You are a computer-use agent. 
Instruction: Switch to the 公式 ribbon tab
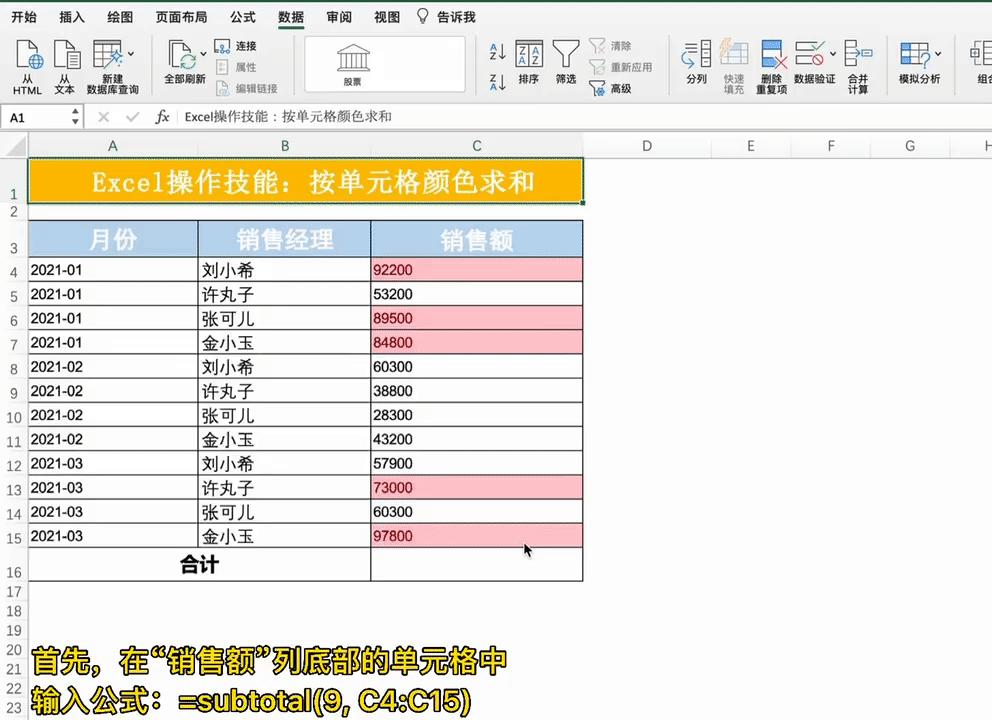[x=242, y=17]
